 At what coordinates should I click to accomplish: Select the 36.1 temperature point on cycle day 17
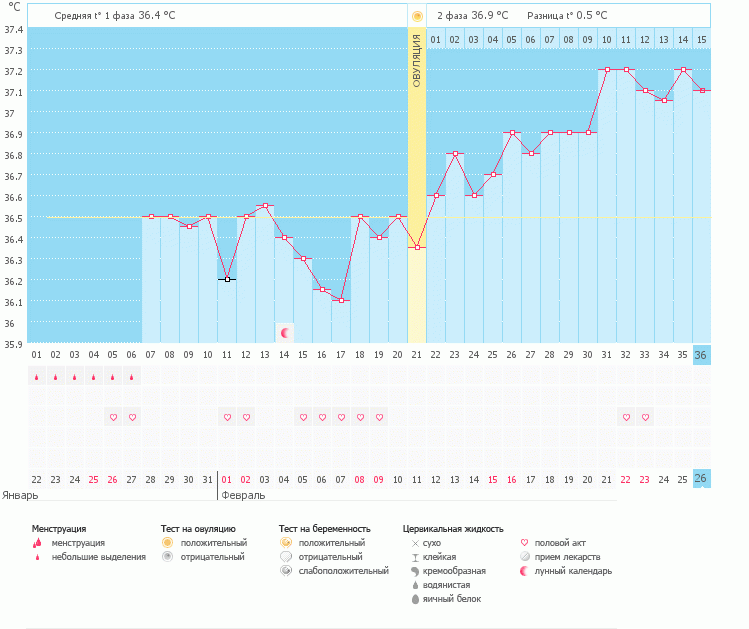tap(341, 300)
